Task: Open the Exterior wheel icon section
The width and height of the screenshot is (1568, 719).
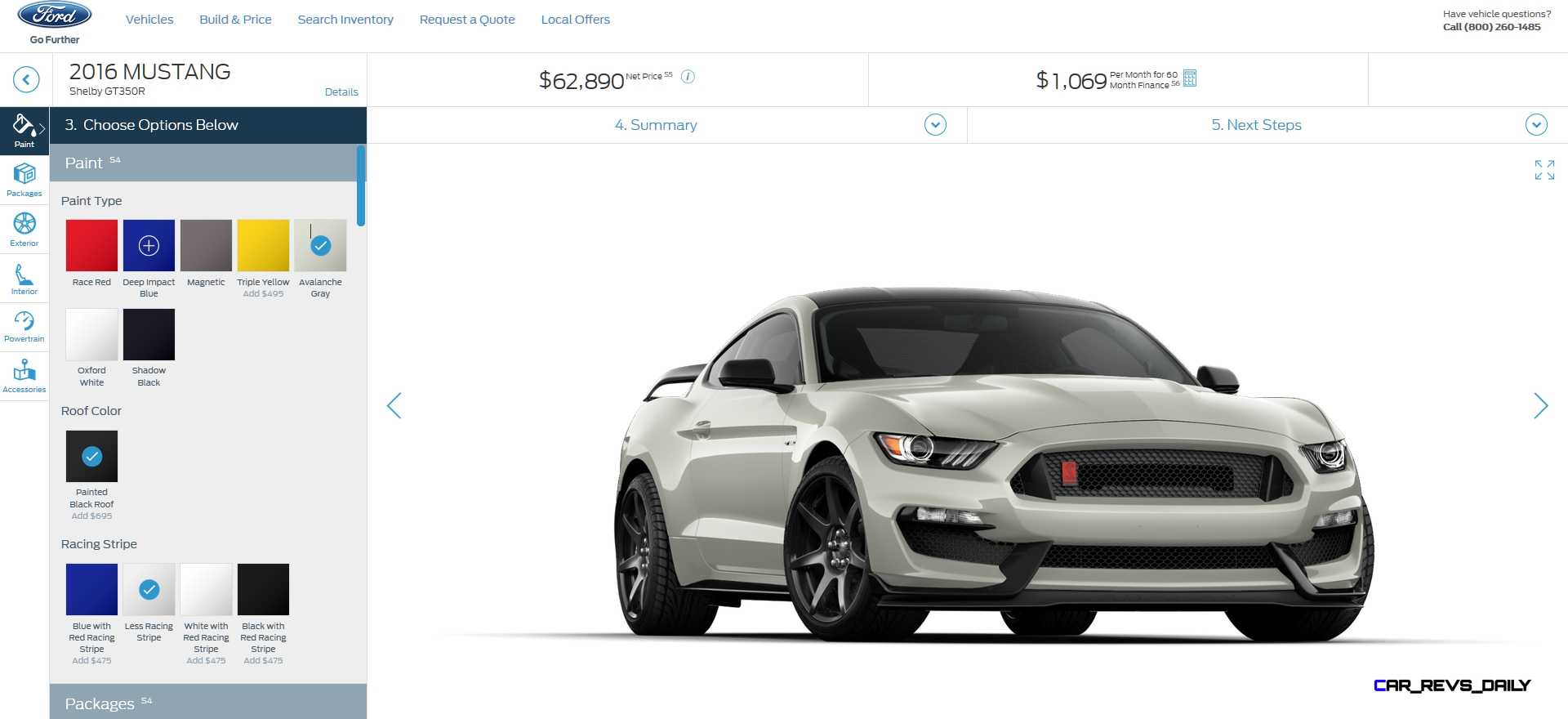Action: (x=24, y=230)
